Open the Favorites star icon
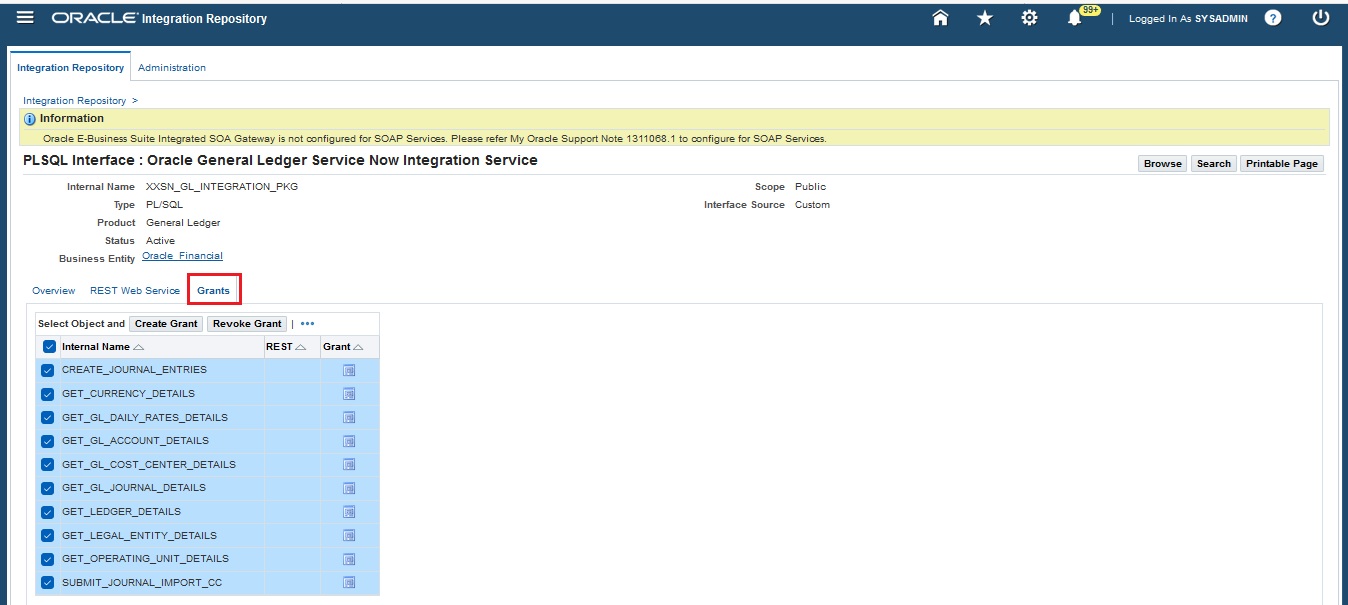The image size is (1348, 605). [985, 18]
